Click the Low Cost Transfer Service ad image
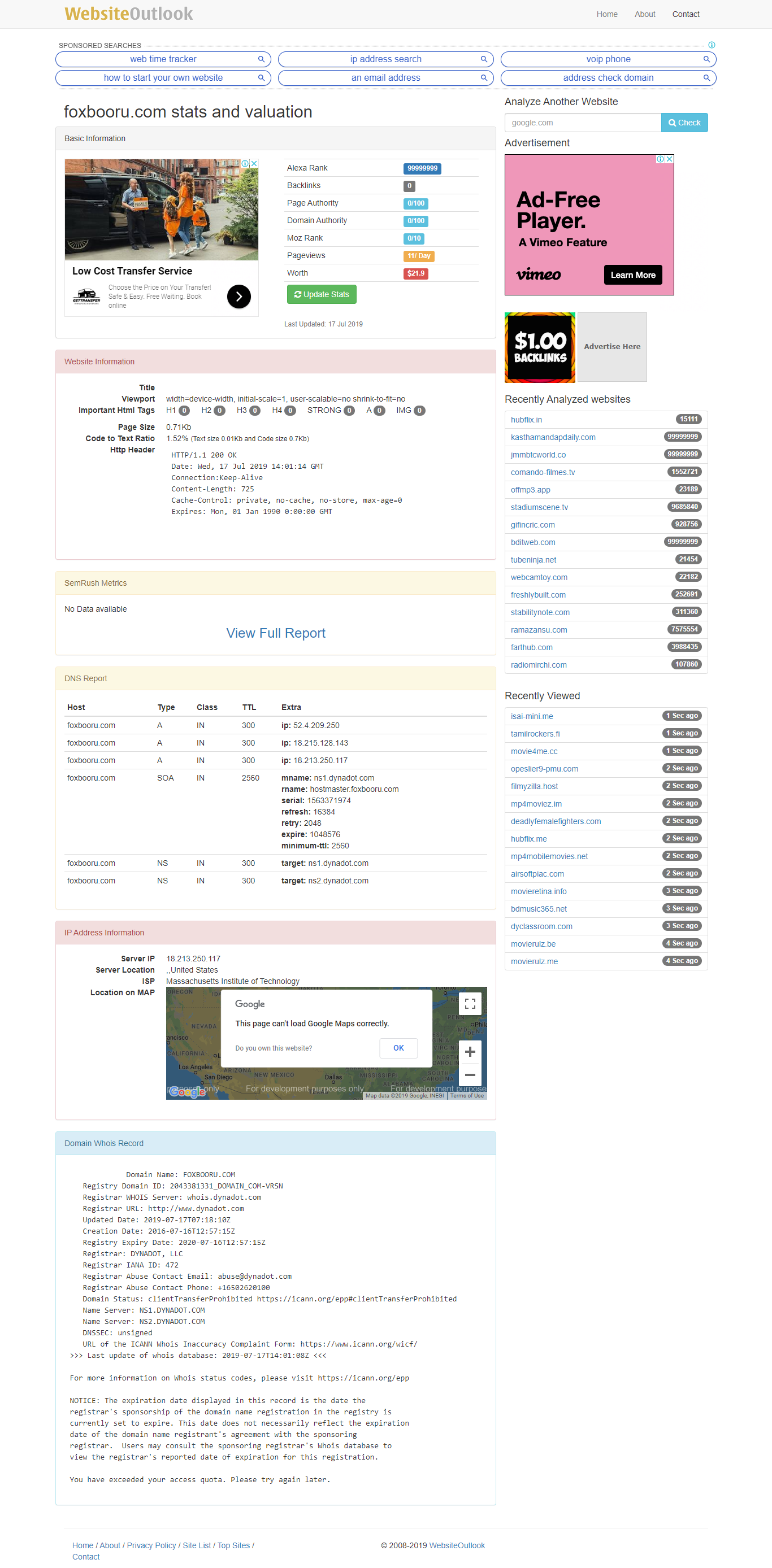The height and width of the screenshot is (1568, 772). pos(161,210)
